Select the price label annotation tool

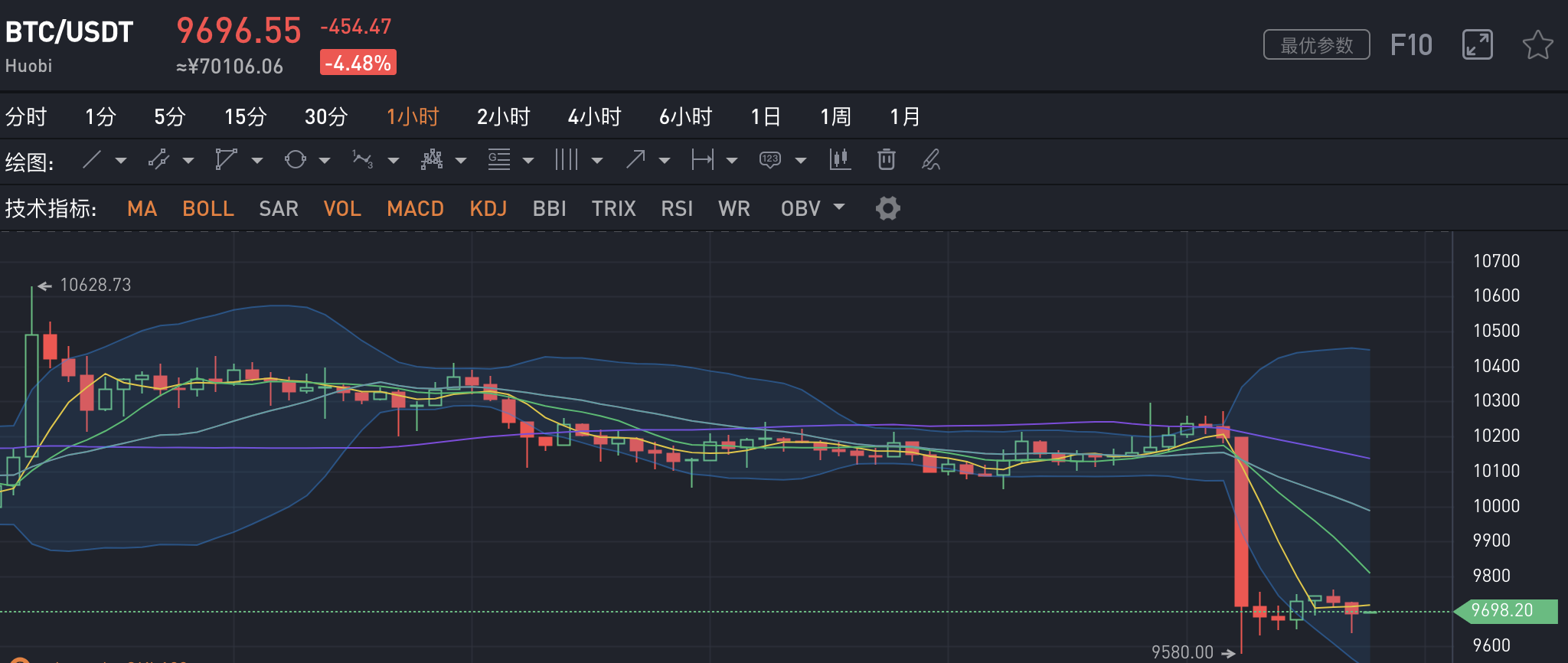click(770, 159)
